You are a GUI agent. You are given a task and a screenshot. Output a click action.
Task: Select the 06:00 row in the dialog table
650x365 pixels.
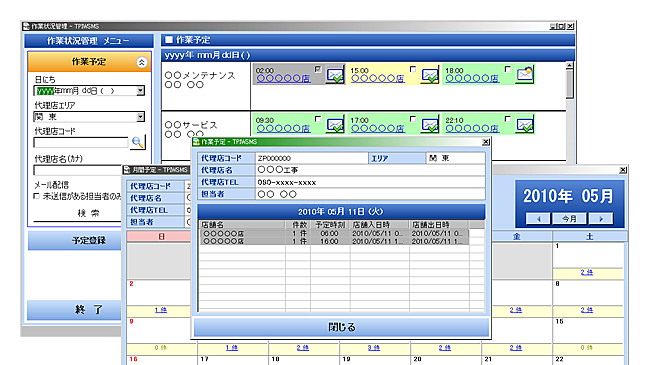334,234
